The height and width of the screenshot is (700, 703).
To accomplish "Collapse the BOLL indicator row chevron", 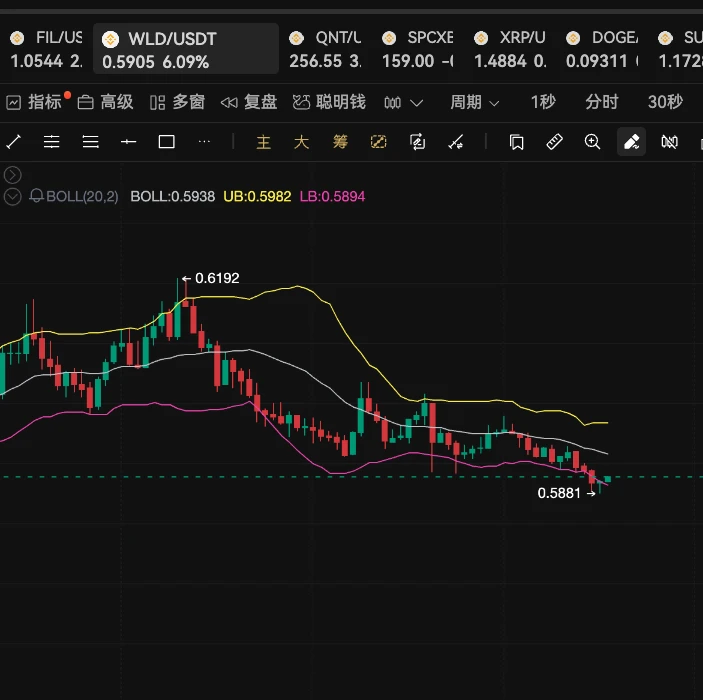I will coord(13,196).
